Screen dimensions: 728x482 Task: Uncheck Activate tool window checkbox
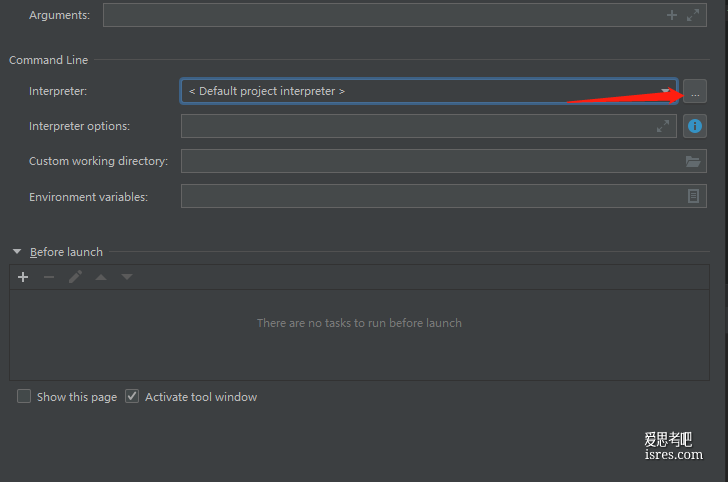tap(132, 396)
